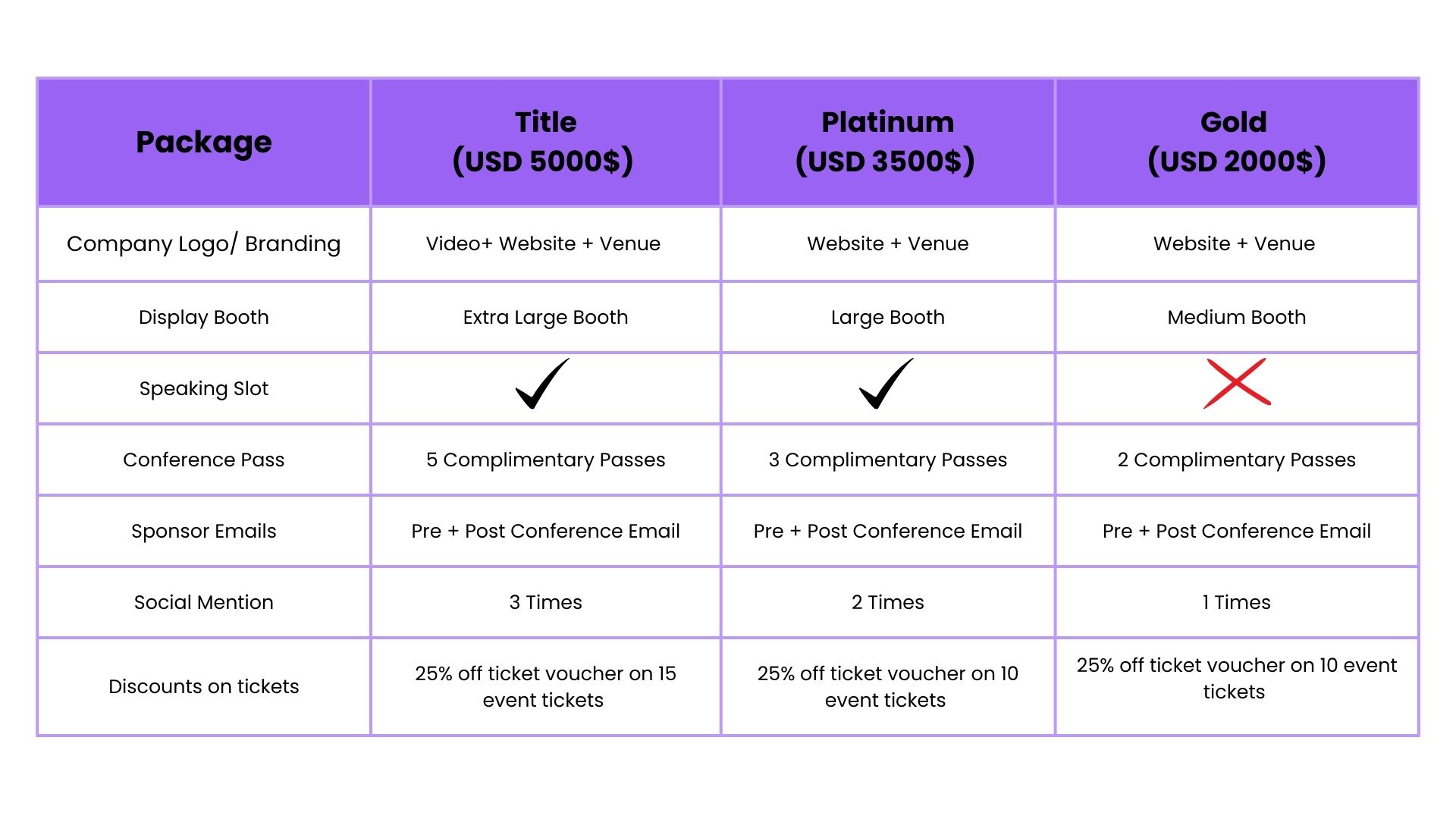This screenshot has height=819, width=1456.
Task: Select the Title (USD 5000$) header
Action: (x=544, y=142)
